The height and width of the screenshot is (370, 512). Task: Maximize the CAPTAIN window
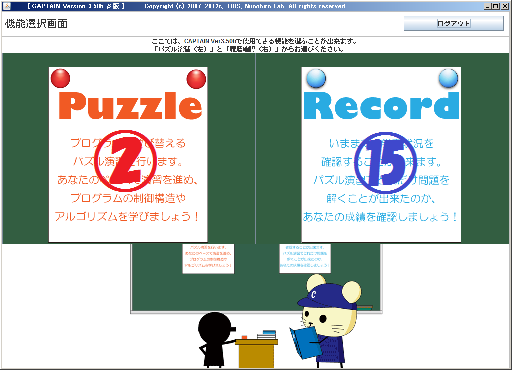(x=496, y=6)
